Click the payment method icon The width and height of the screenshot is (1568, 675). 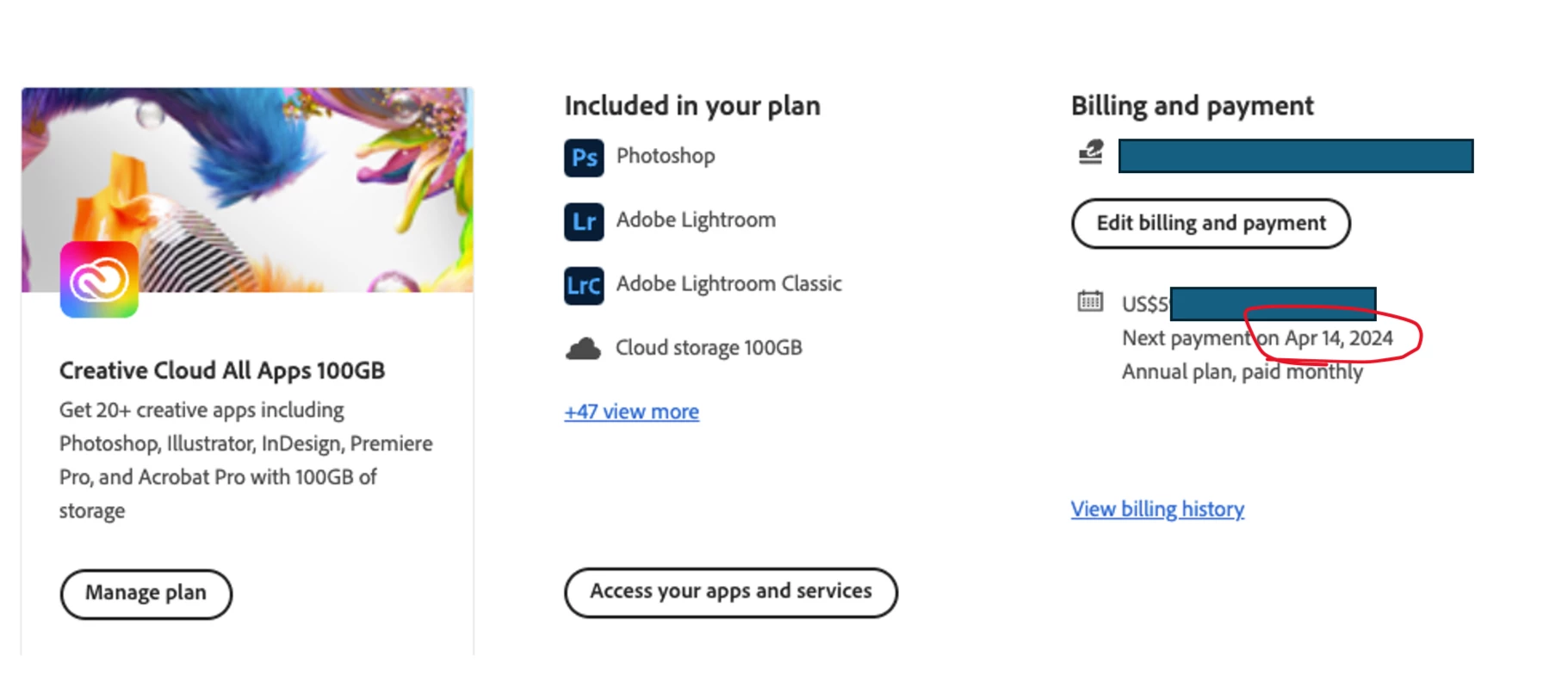coord(1091,153)
